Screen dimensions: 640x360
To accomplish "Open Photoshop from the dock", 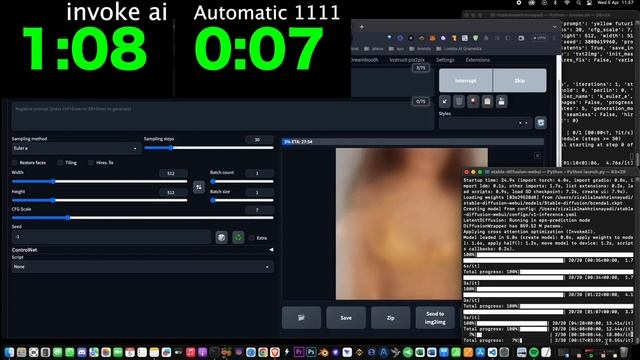I will [x=311, y=352].
